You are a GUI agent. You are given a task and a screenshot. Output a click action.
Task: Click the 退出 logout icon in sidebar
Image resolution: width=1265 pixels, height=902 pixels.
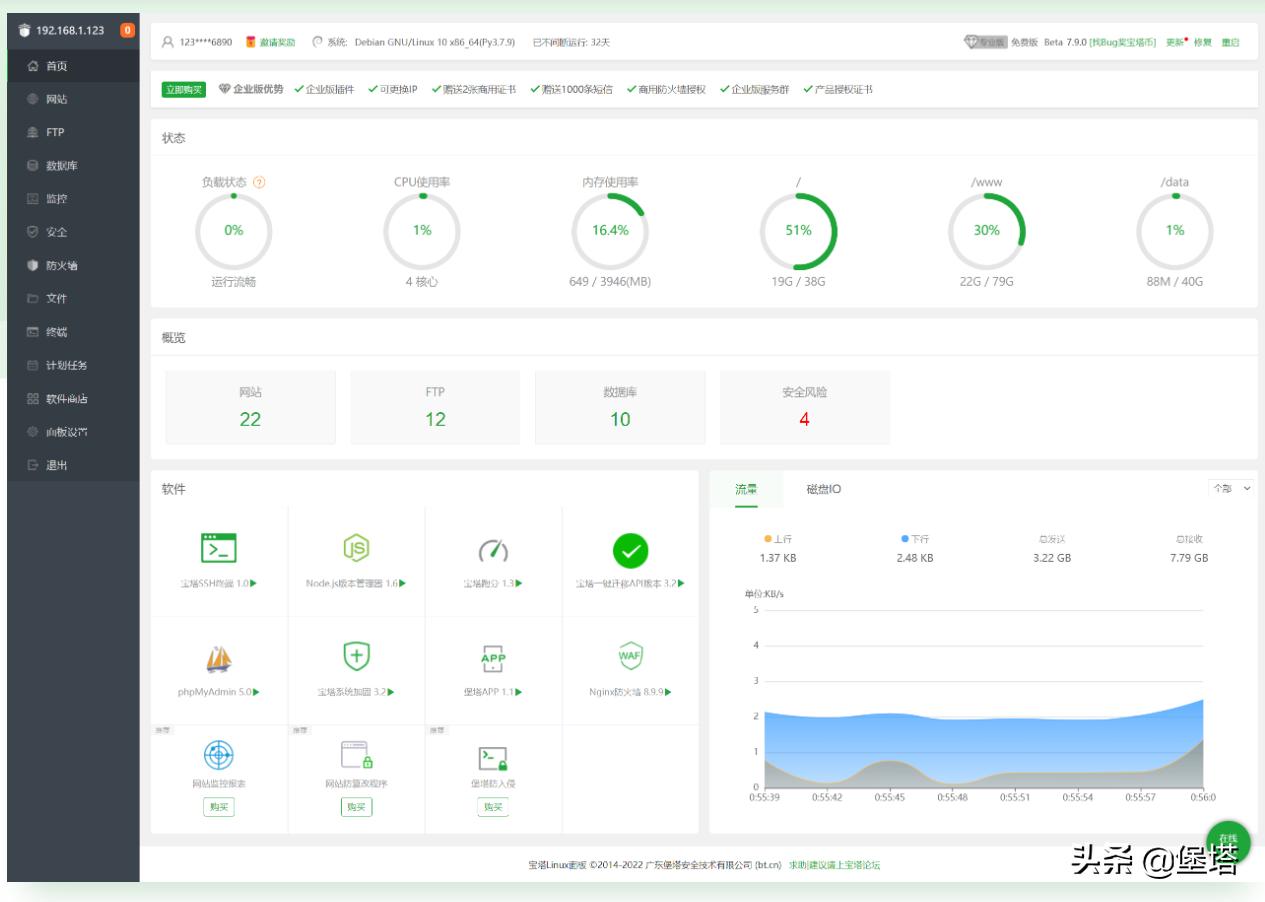coord(33,465)
